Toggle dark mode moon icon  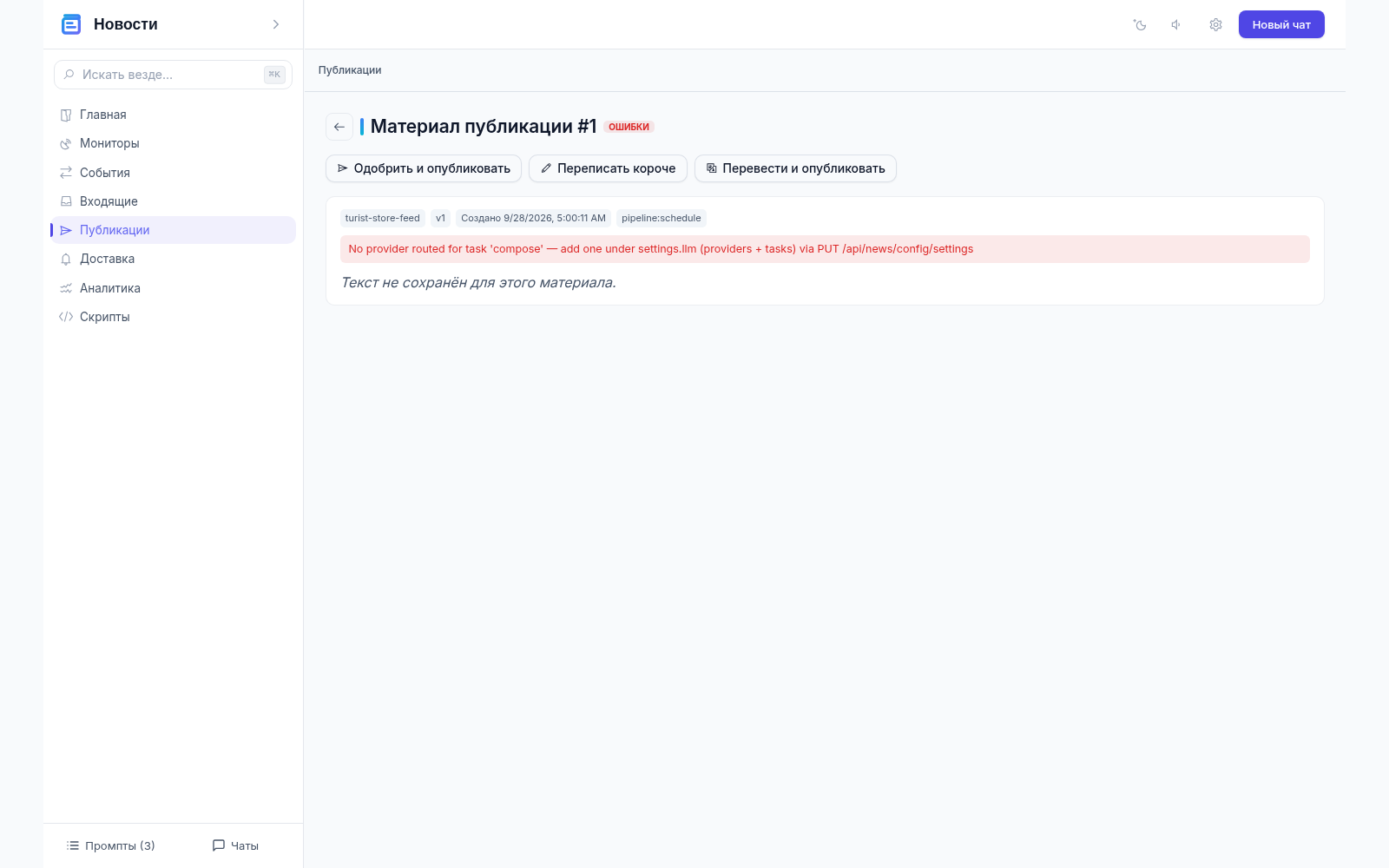1140,25
